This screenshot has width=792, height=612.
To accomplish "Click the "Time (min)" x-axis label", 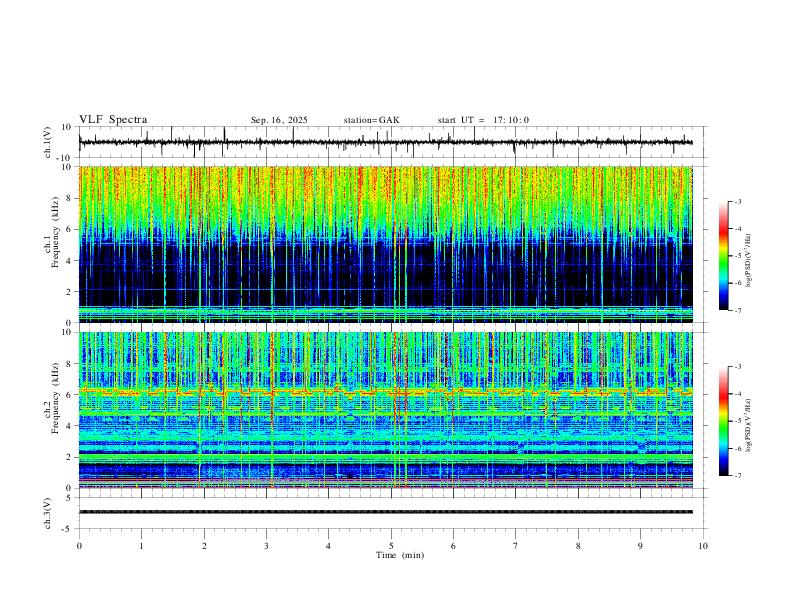I will tap(400, 555).
